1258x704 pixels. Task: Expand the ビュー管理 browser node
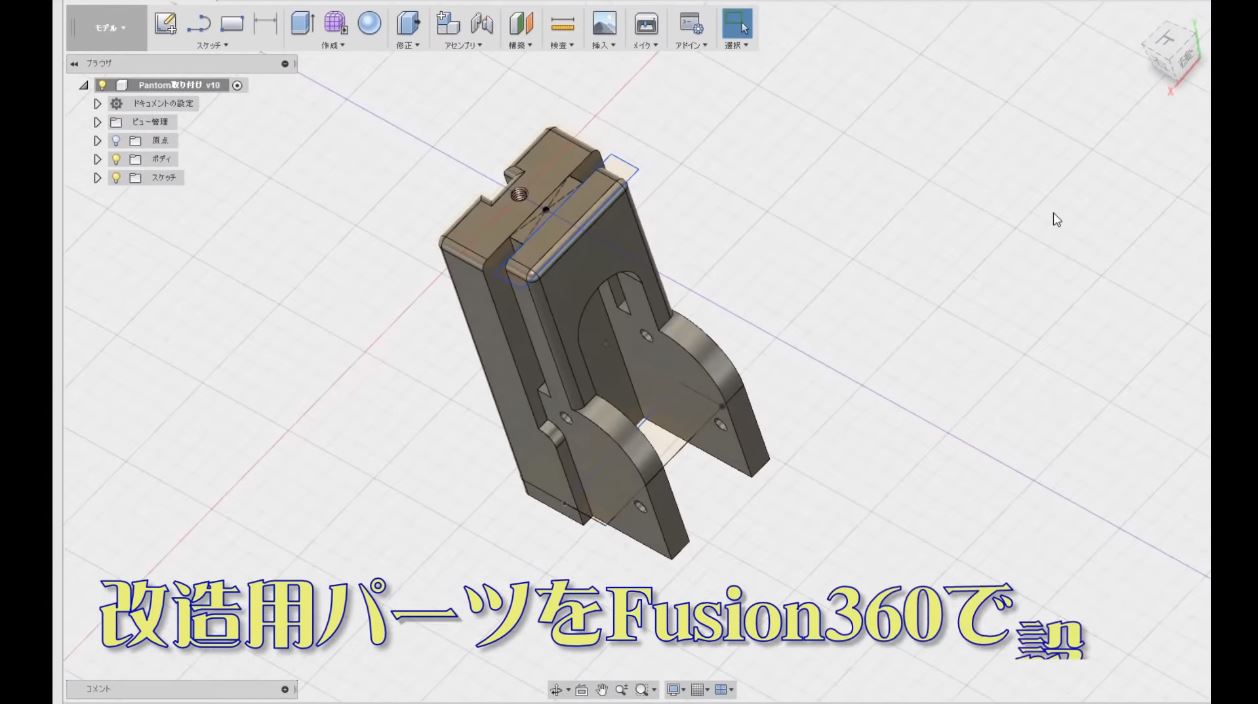tap(97, 121)
